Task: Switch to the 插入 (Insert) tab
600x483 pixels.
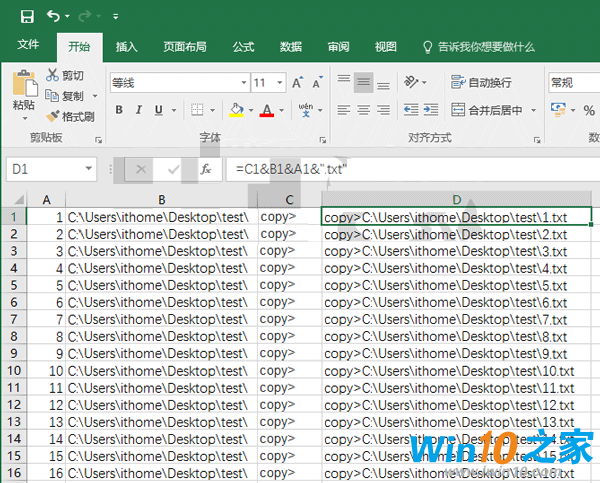Action: point(127,47)
